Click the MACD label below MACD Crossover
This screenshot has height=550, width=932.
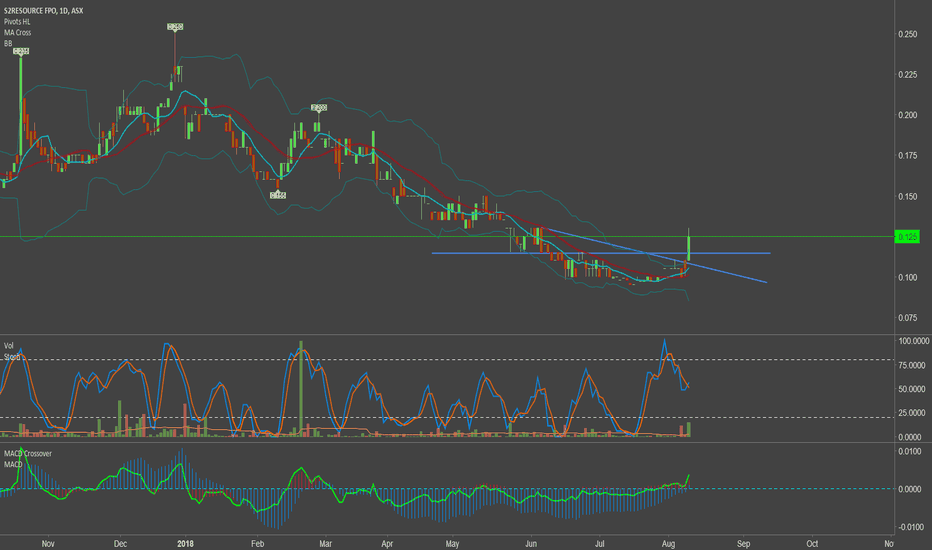click(x=13, y=464)
